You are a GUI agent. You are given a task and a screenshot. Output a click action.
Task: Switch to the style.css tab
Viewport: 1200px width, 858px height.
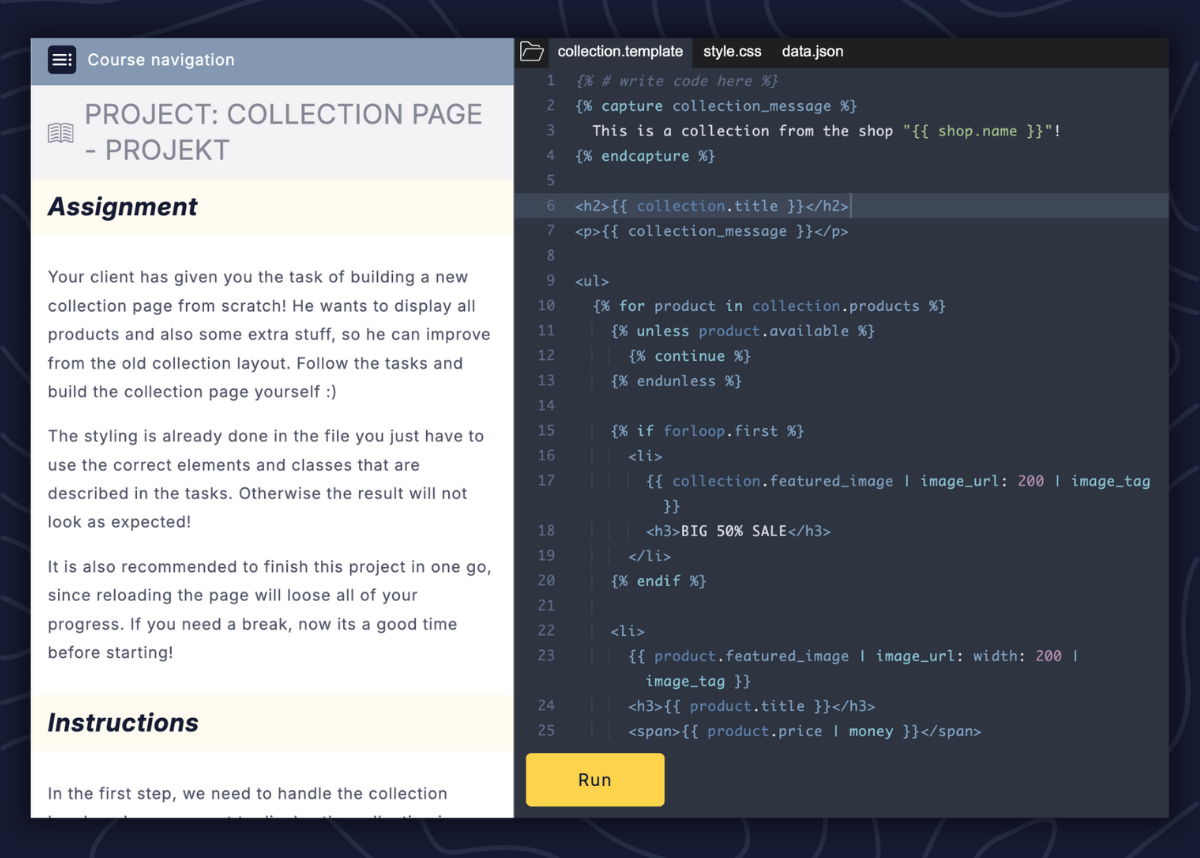click(732, 52)
